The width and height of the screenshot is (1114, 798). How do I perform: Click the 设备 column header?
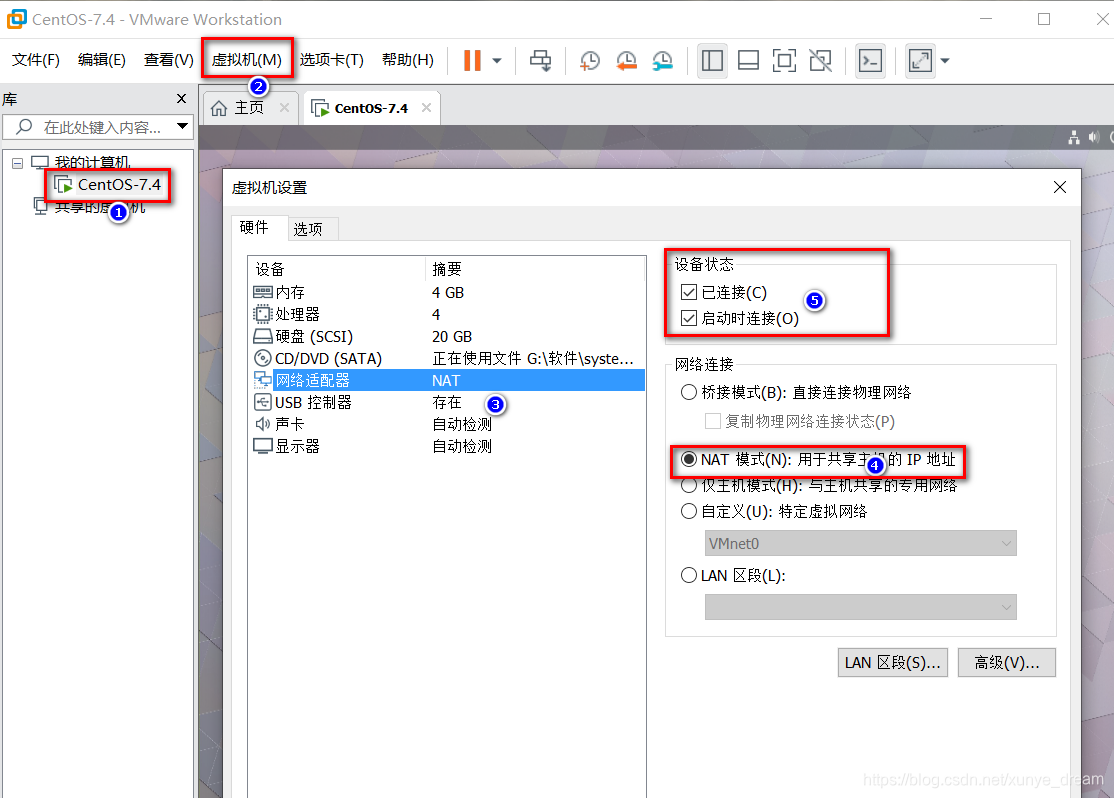pos(337,269)
